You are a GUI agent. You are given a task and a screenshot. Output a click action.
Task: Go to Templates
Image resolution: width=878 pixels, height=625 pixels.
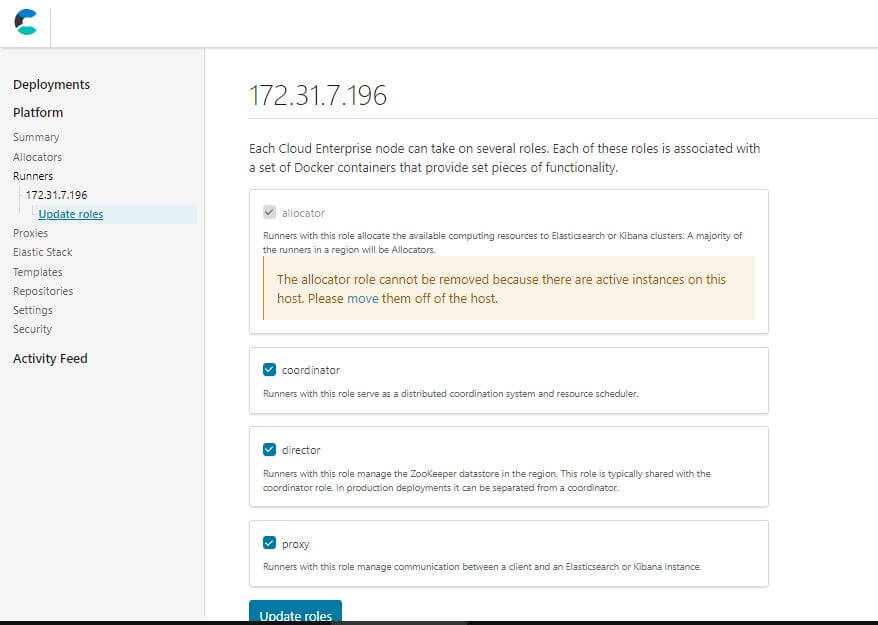click(37, 272)
